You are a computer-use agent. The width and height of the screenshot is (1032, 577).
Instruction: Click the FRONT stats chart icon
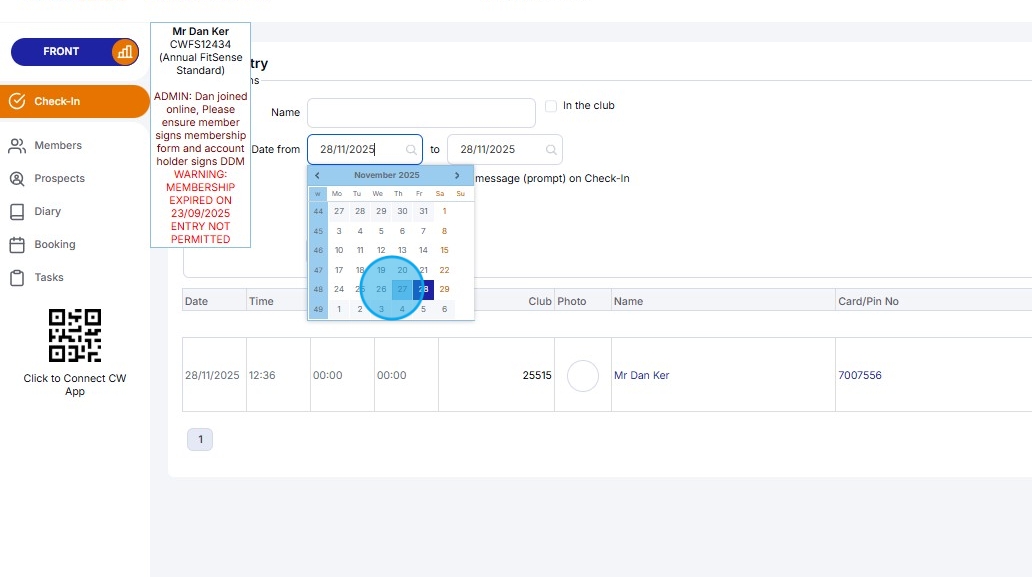pos(124,52)
